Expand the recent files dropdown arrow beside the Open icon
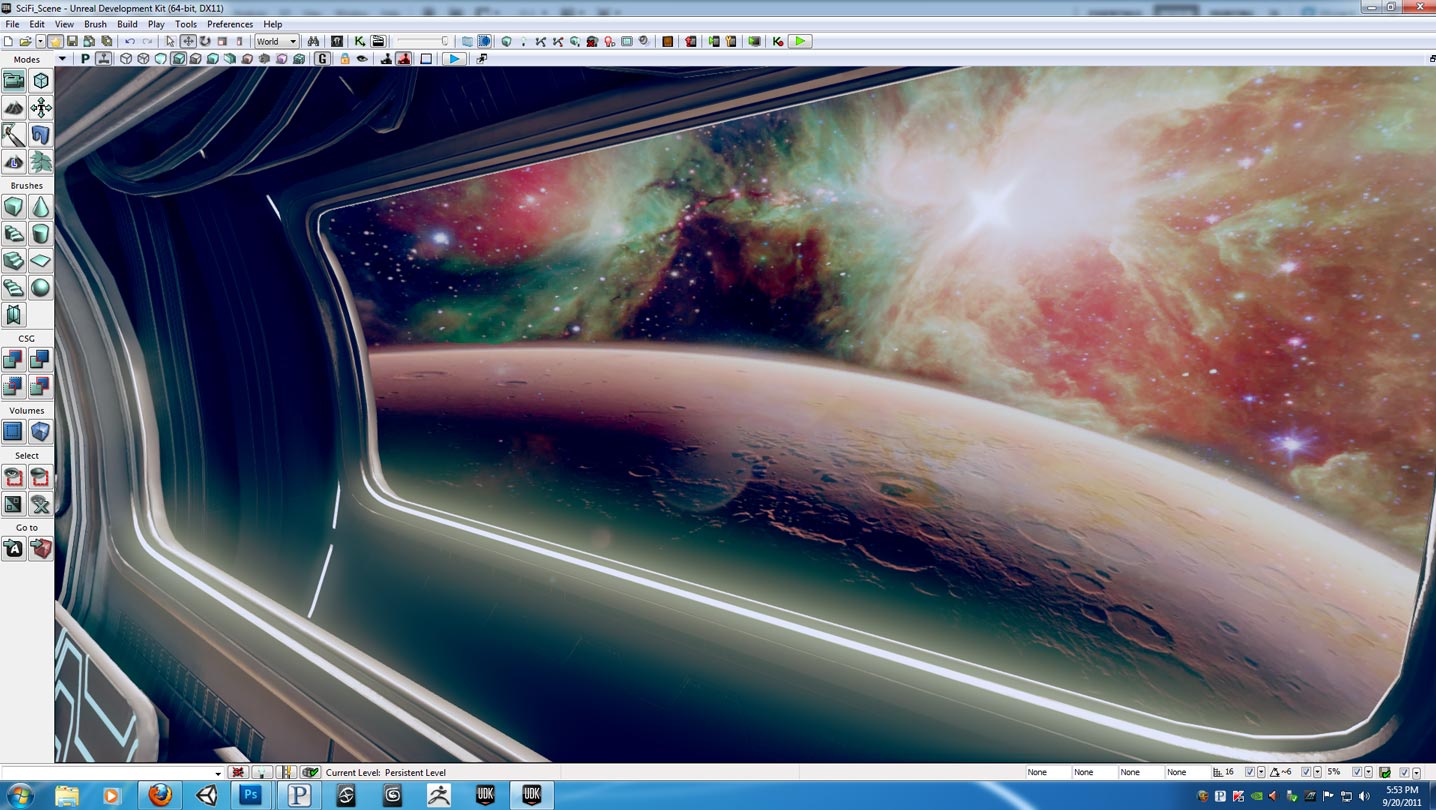This screenshot has height=810, width=1436. (41, 41)
